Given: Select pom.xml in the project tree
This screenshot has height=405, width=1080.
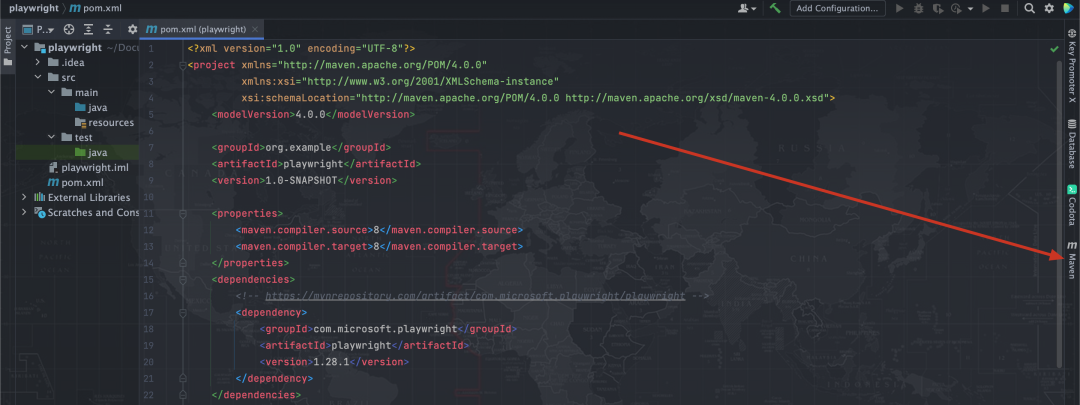Looking at the screenshot, I should [x=75, y=183].
